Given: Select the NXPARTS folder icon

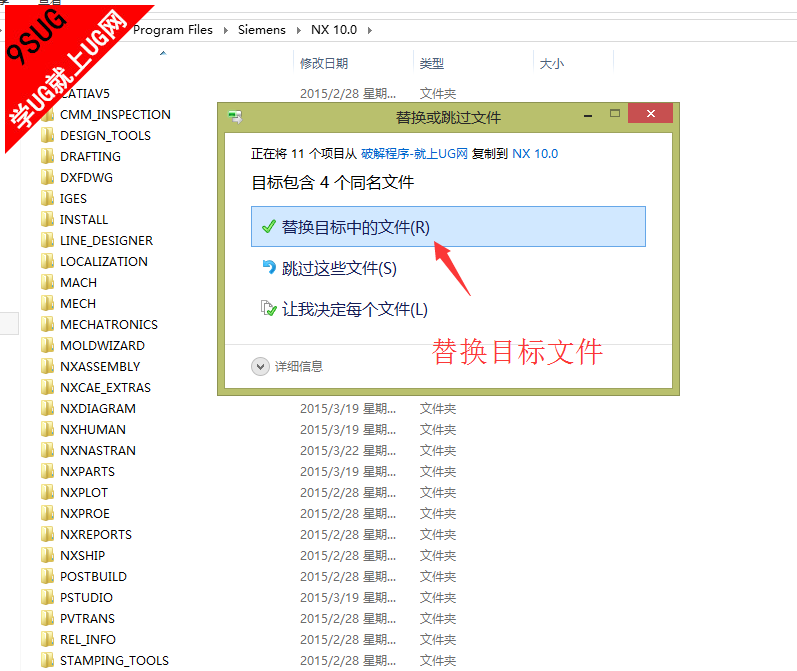Looking at the screenshot, I should (48, 471).
